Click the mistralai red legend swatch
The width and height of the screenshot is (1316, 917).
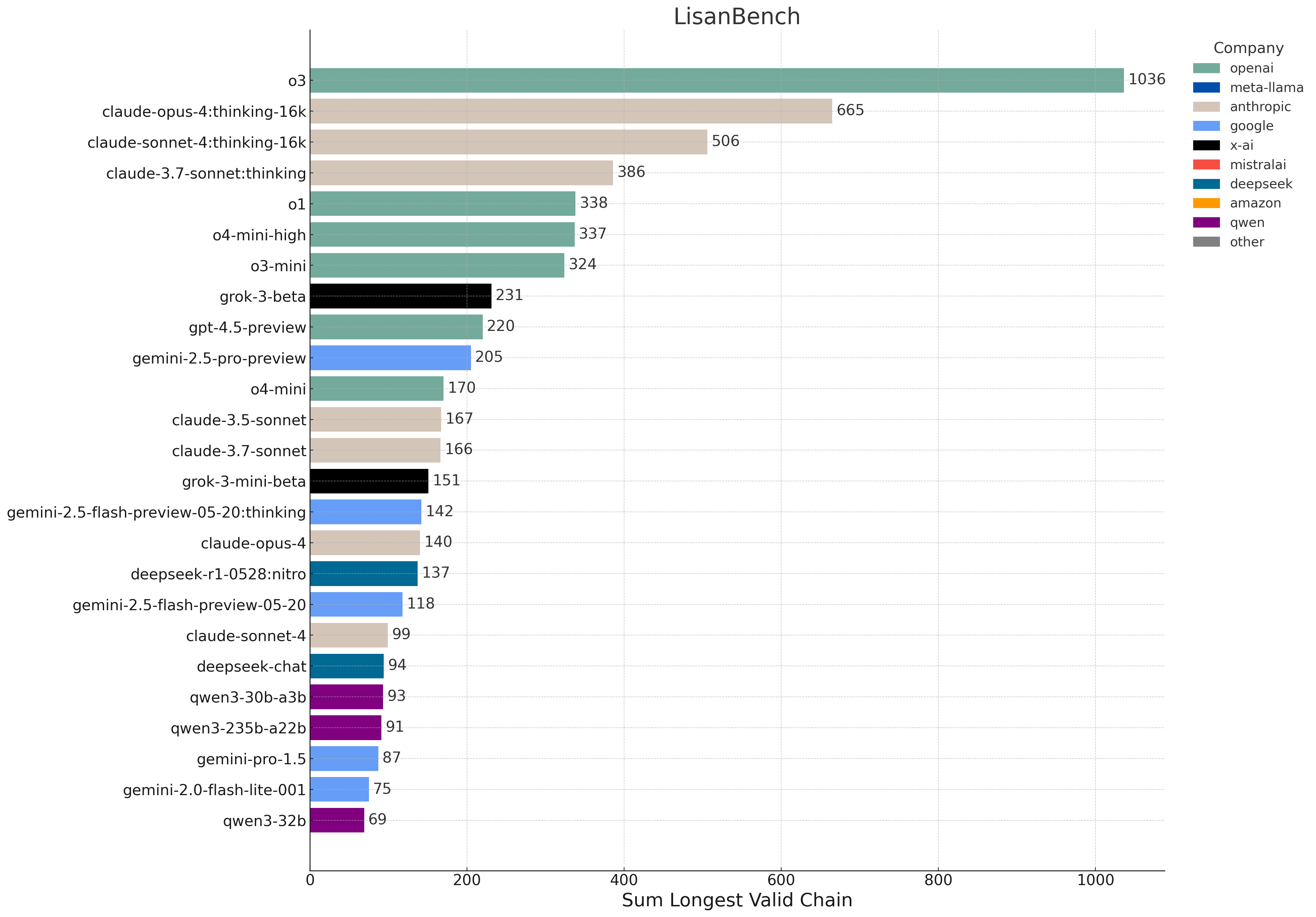point(1206,164)
